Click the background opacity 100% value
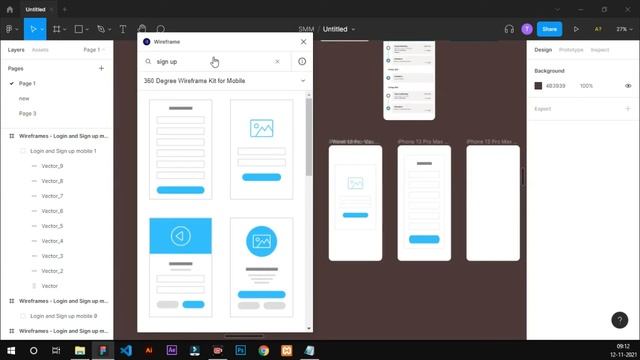640x360 pixels. click(x=586, y=86)
